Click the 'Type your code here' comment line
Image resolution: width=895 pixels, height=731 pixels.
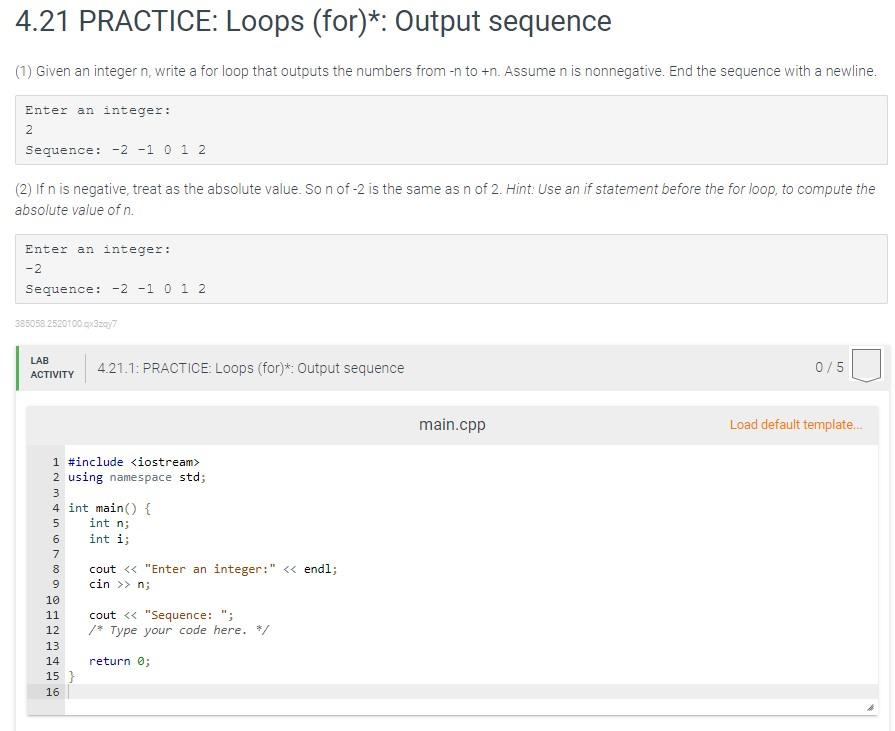point(179,630)
